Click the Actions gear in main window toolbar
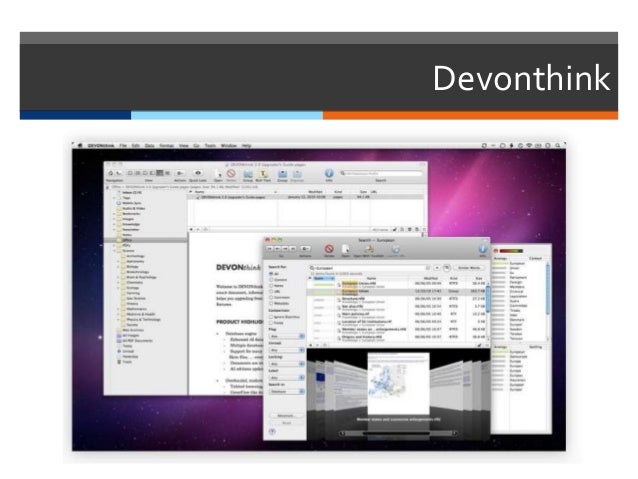Screen dimensions: 638x479 coord(179,173)
